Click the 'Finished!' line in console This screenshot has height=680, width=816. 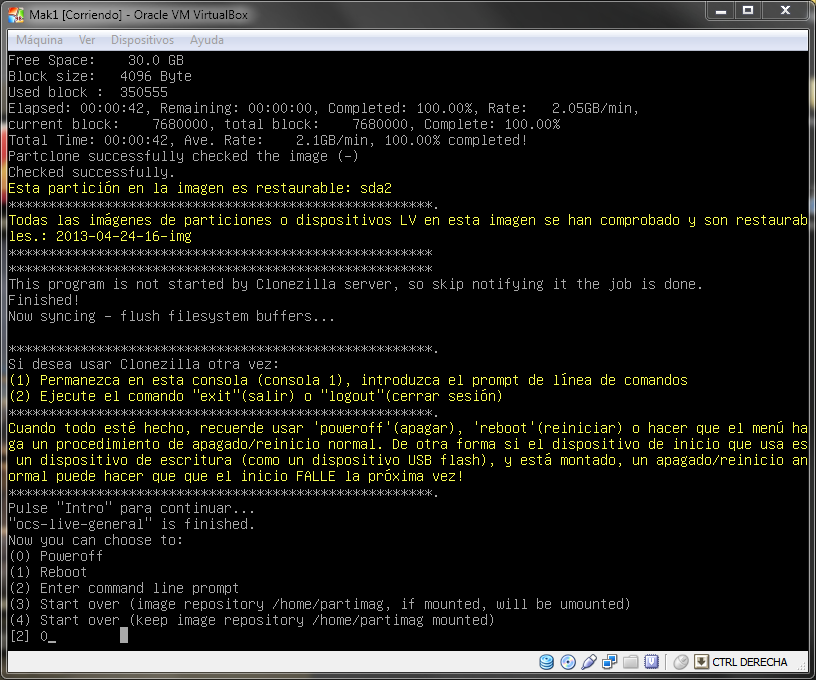tap(44, 300)
